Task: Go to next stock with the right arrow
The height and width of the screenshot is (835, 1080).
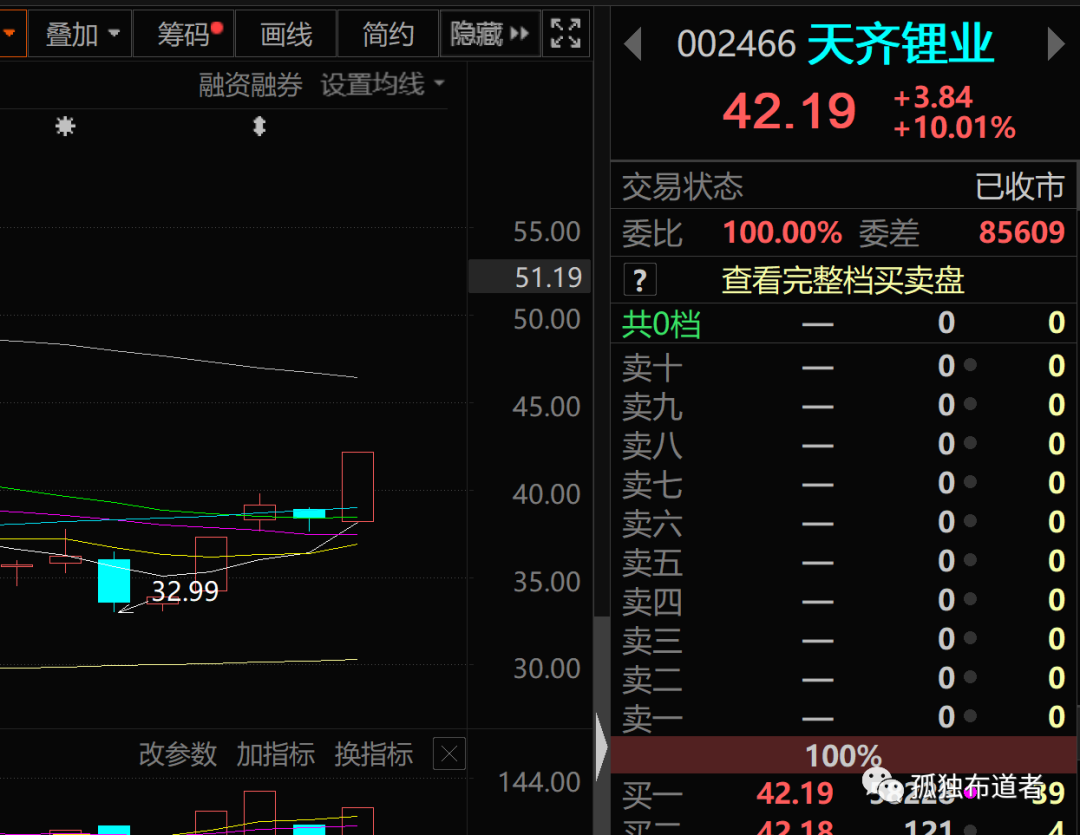Action: point(1055,44)
